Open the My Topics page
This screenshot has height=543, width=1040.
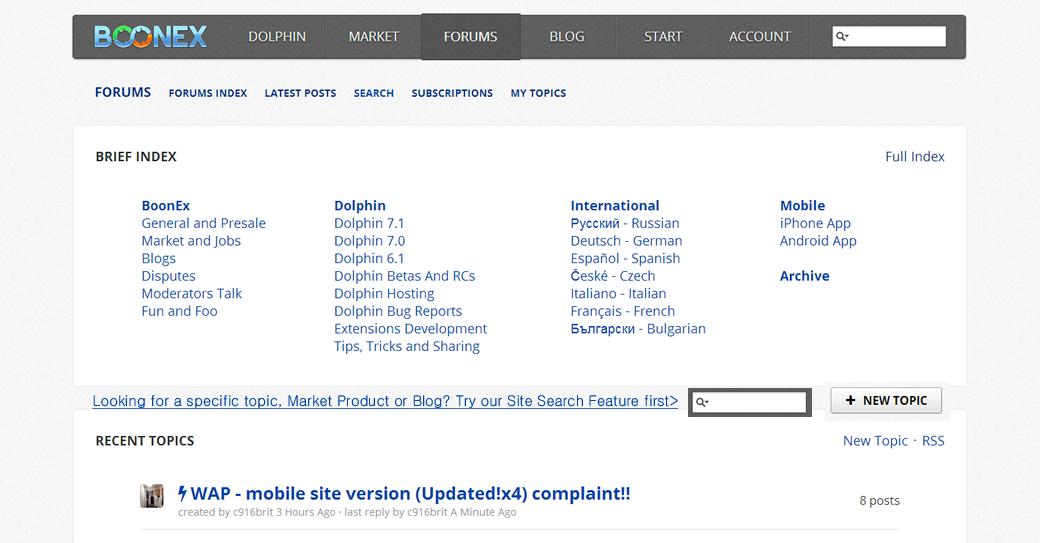(538, 93)
